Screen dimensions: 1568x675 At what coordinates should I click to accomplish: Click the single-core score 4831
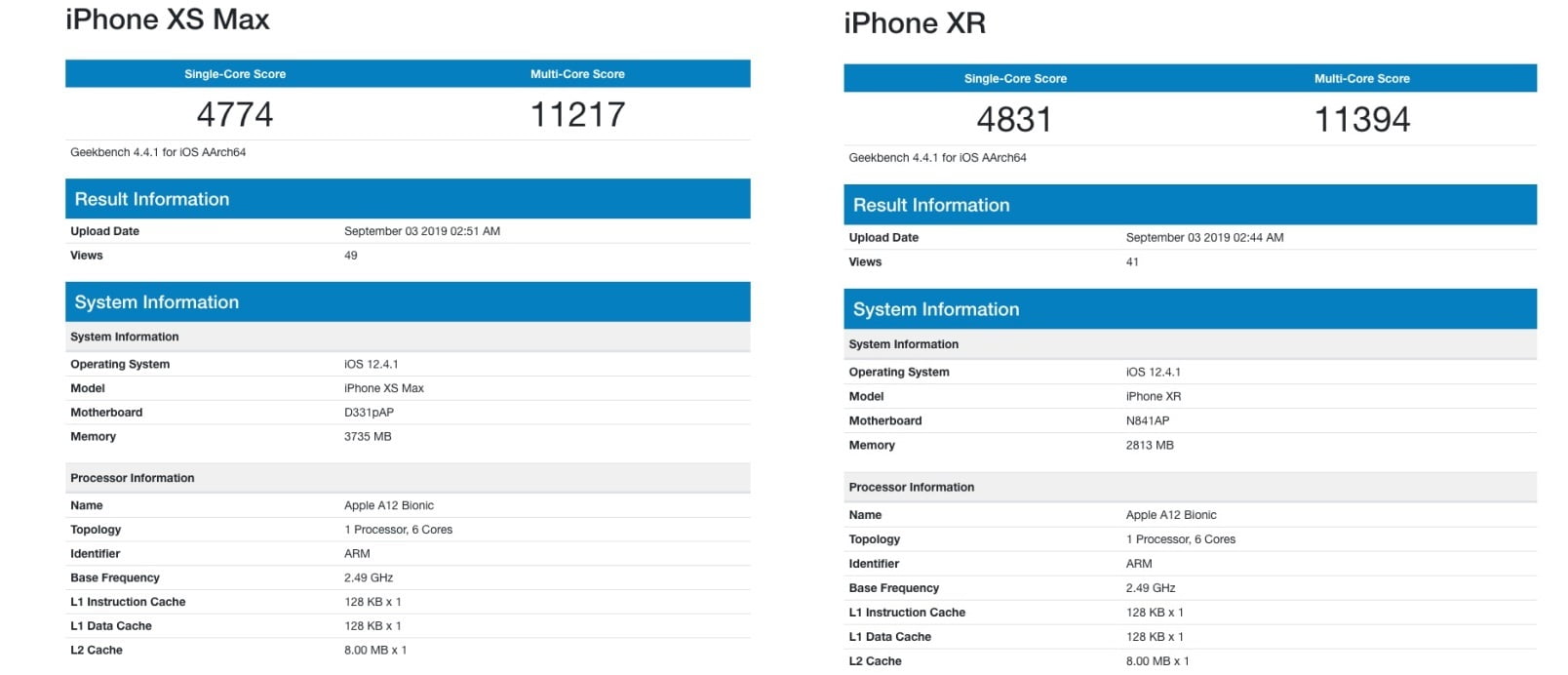tap(1014, 120)
